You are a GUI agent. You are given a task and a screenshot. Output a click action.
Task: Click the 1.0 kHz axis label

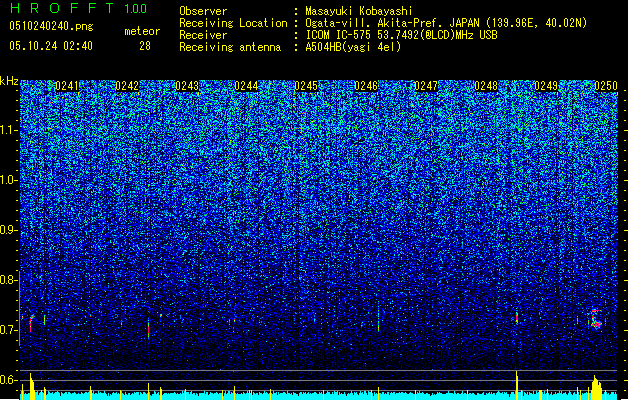[x=9, y=180]
